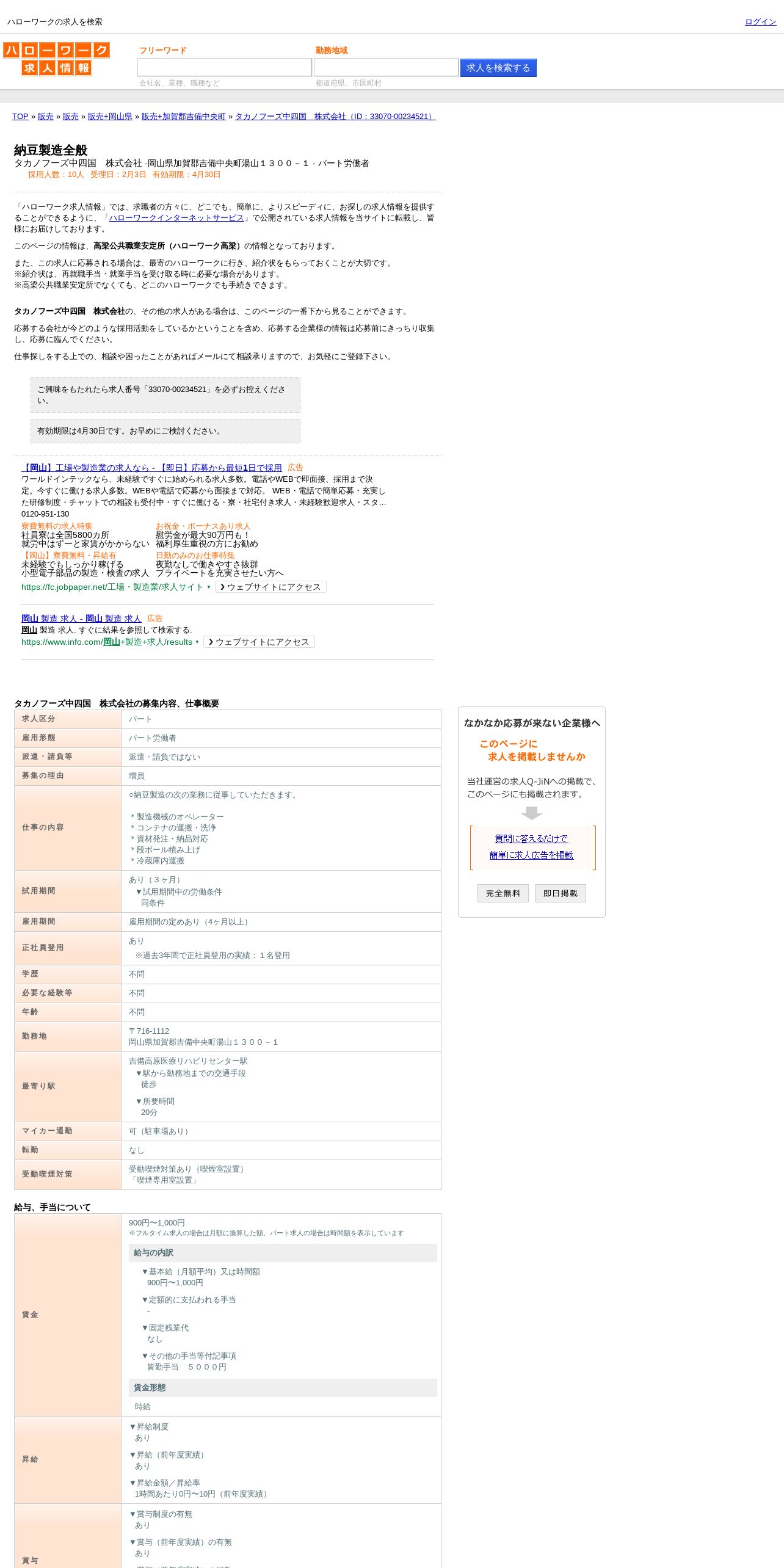Click the 0120-951-130 phone number
784x1568 pixels.
coord(45,514)
